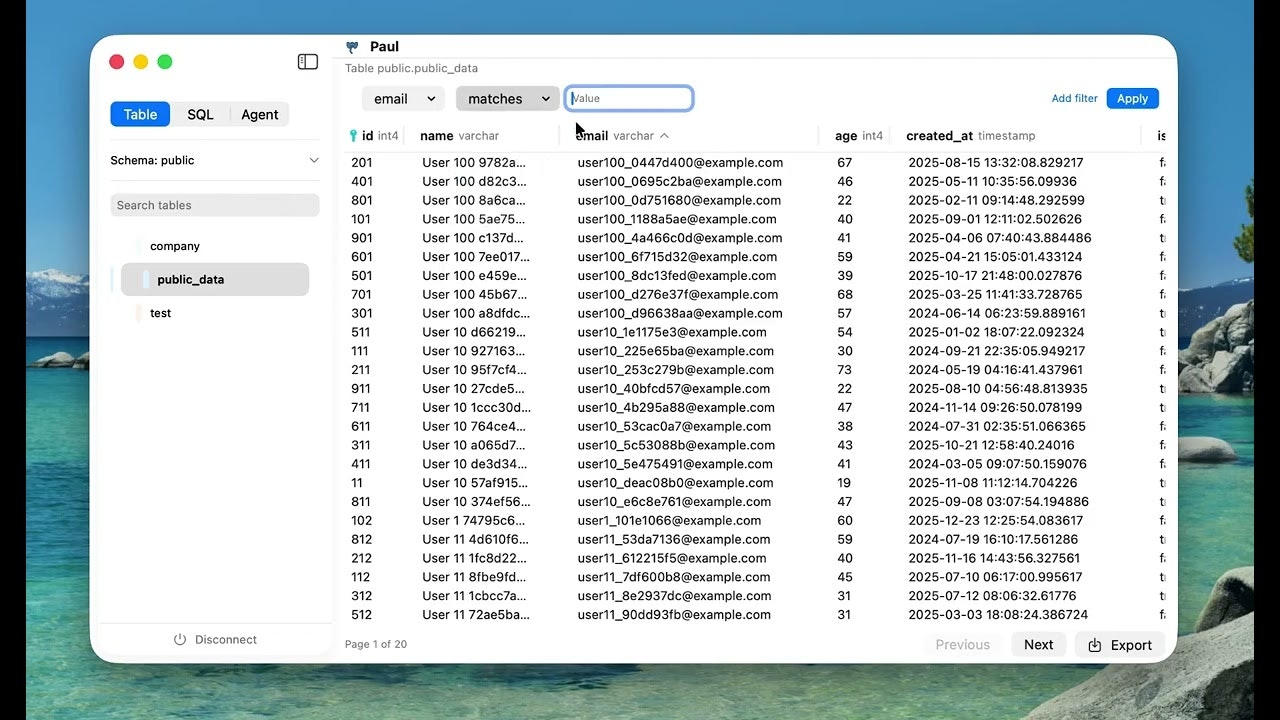Click id cell 401
The image size is (1280, 720).
point(361,182)
